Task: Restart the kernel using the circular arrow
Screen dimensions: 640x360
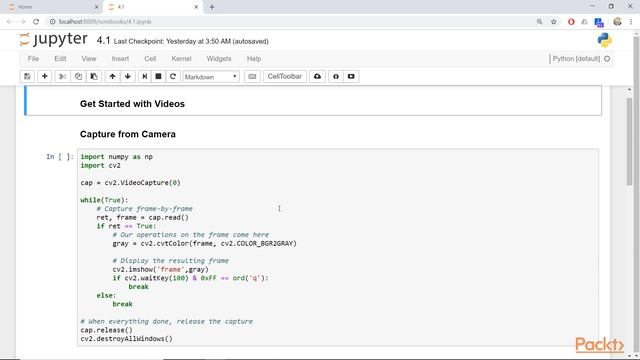Action: click(173, 76)
